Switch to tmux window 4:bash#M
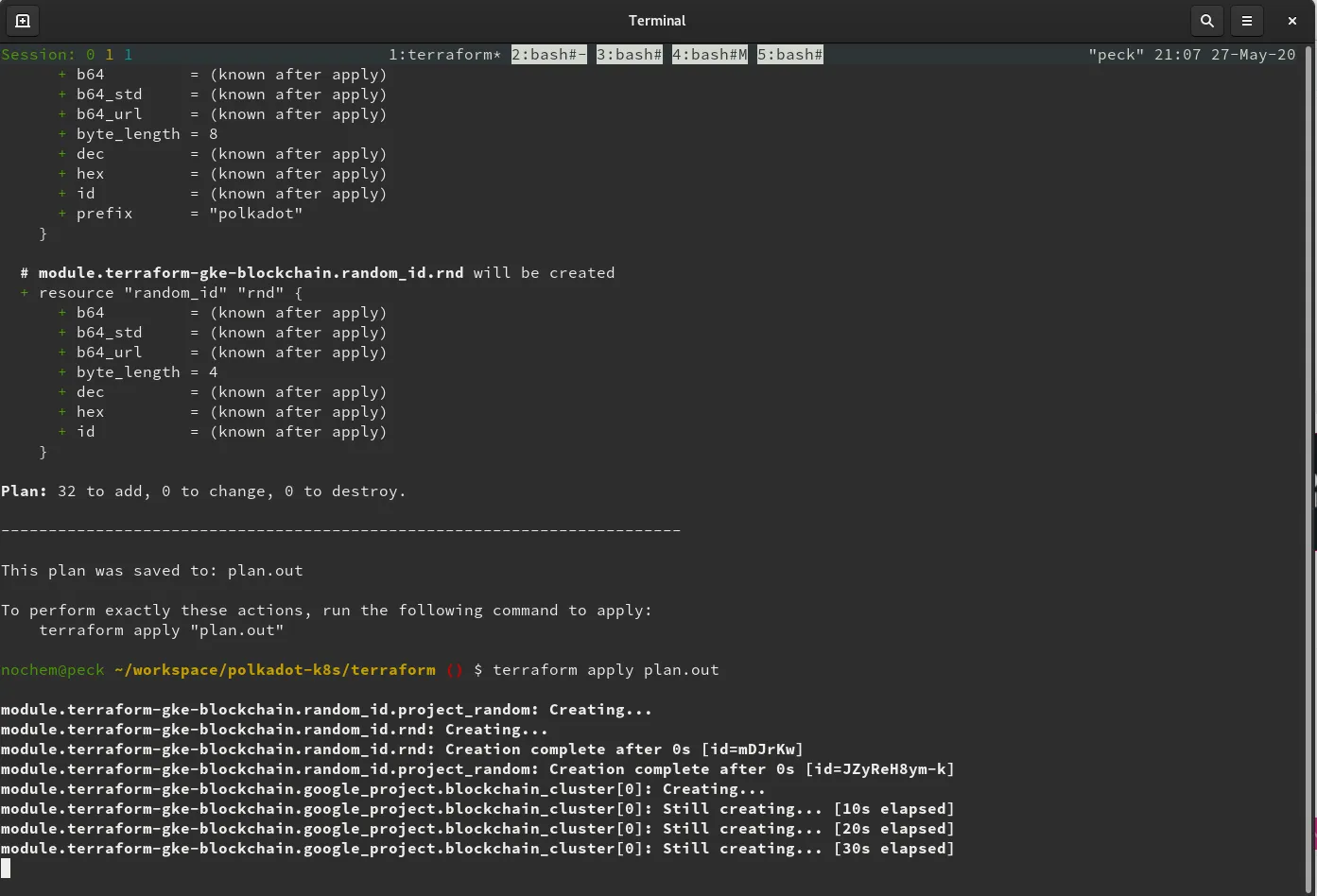The height and width of the screenshot is (896, 1317). coord(710,55)
